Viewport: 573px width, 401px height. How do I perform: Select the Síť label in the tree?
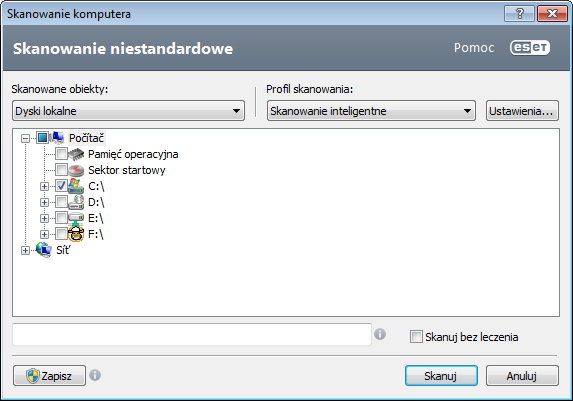click(x=63, y=250)
